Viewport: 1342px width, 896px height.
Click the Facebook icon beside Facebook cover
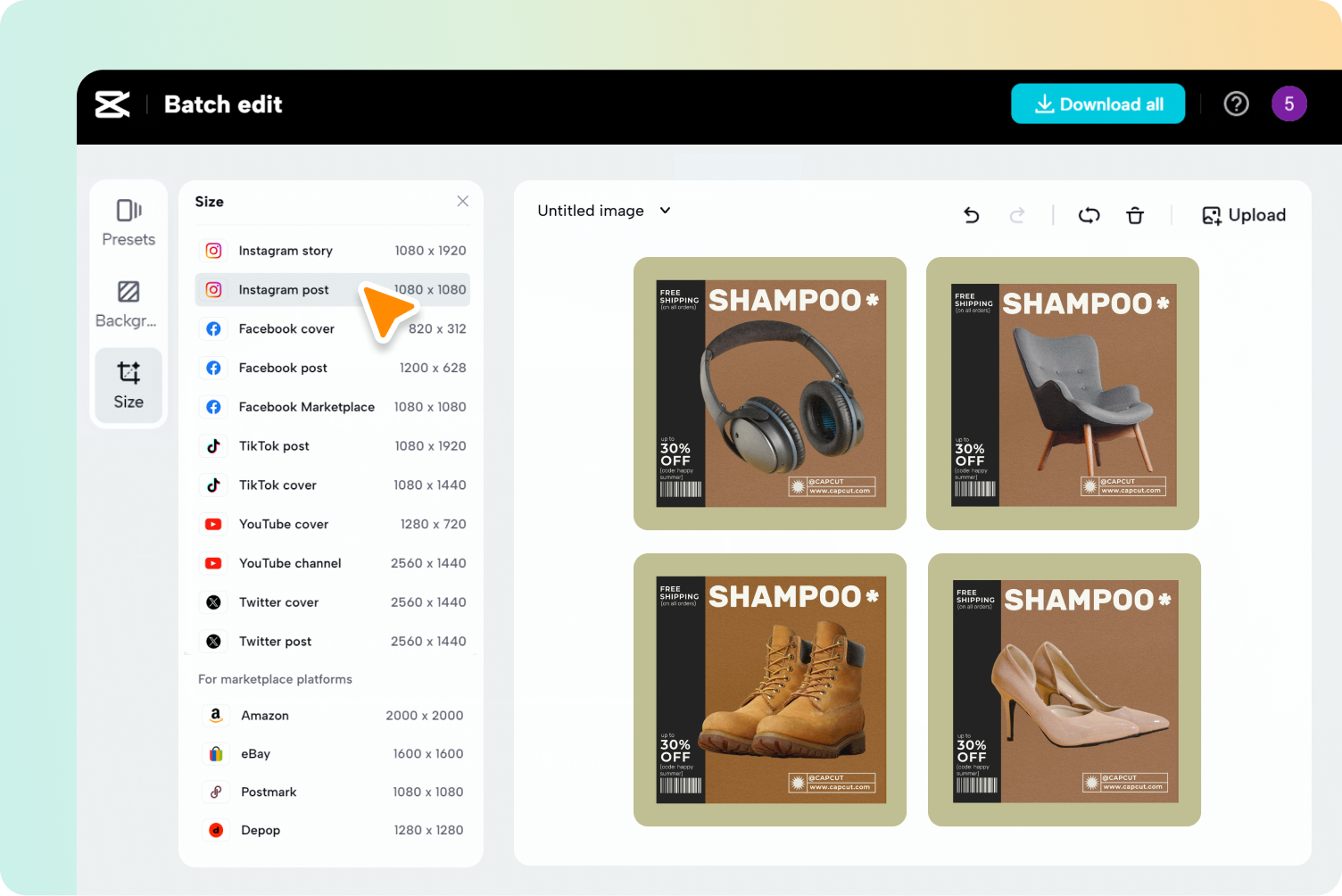(214, 329)
